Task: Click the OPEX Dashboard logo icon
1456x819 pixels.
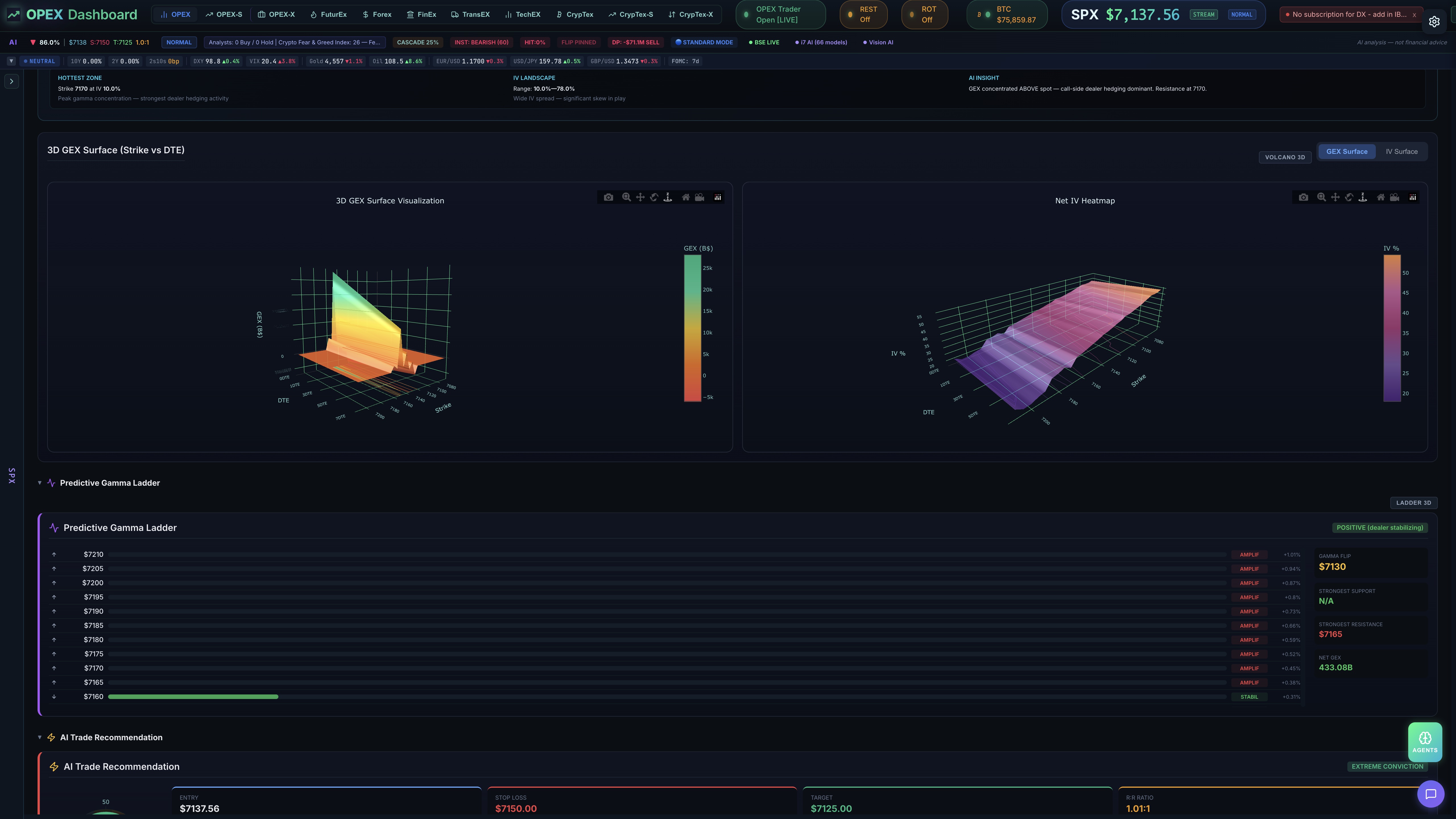Action: click(14, 15)
